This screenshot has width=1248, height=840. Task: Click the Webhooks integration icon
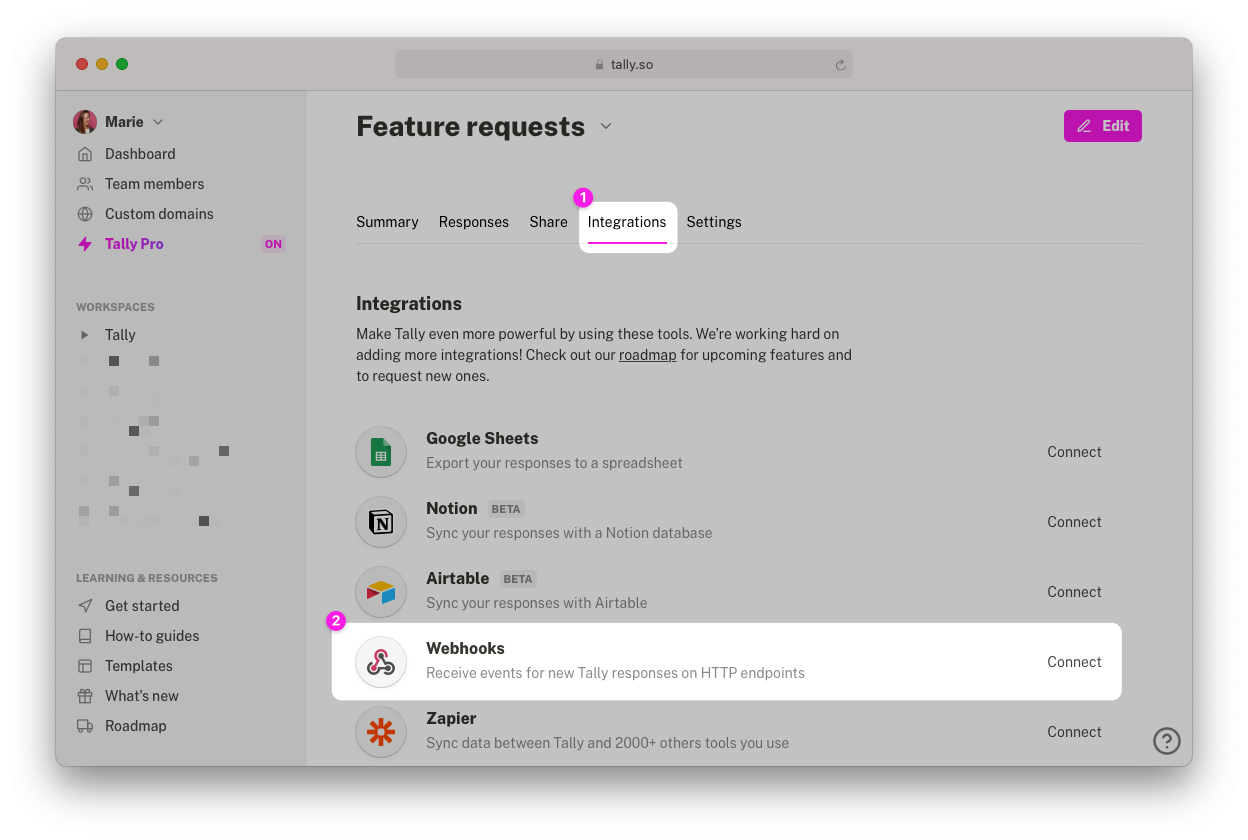[381, 662]
